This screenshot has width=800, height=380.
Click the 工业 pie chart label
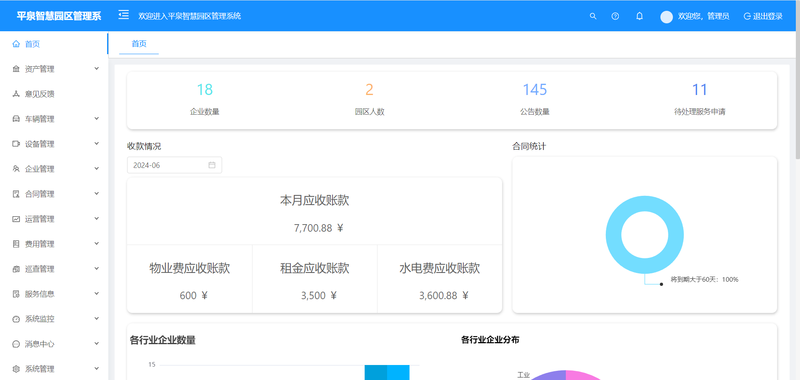tap(523, 375)
